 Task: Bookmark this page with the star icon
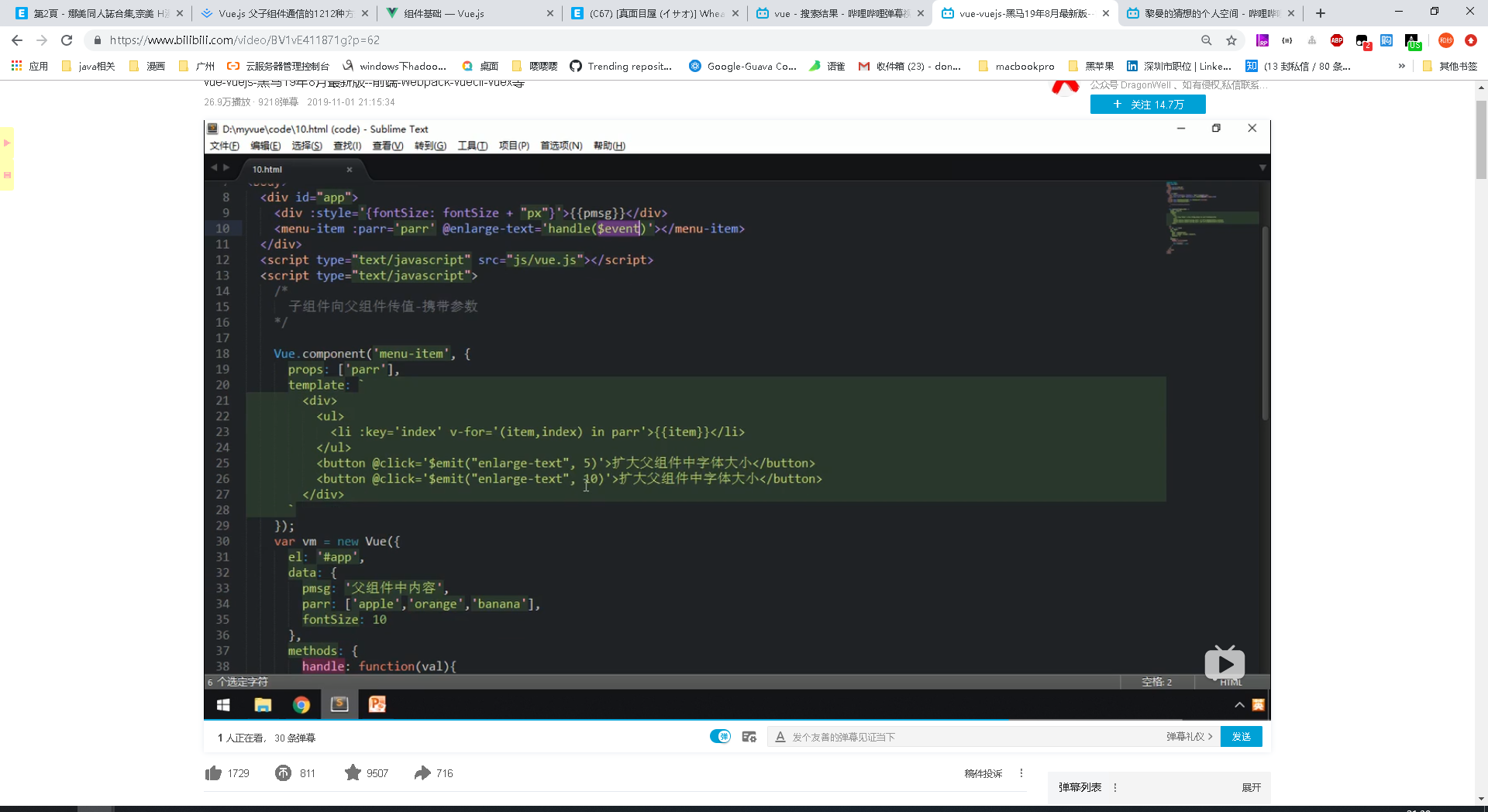point(1231,40)
